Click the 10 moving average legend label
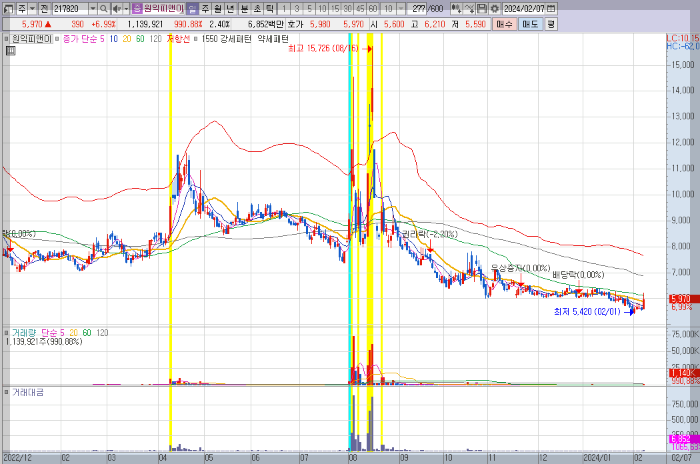 click(x=113, y=39)
